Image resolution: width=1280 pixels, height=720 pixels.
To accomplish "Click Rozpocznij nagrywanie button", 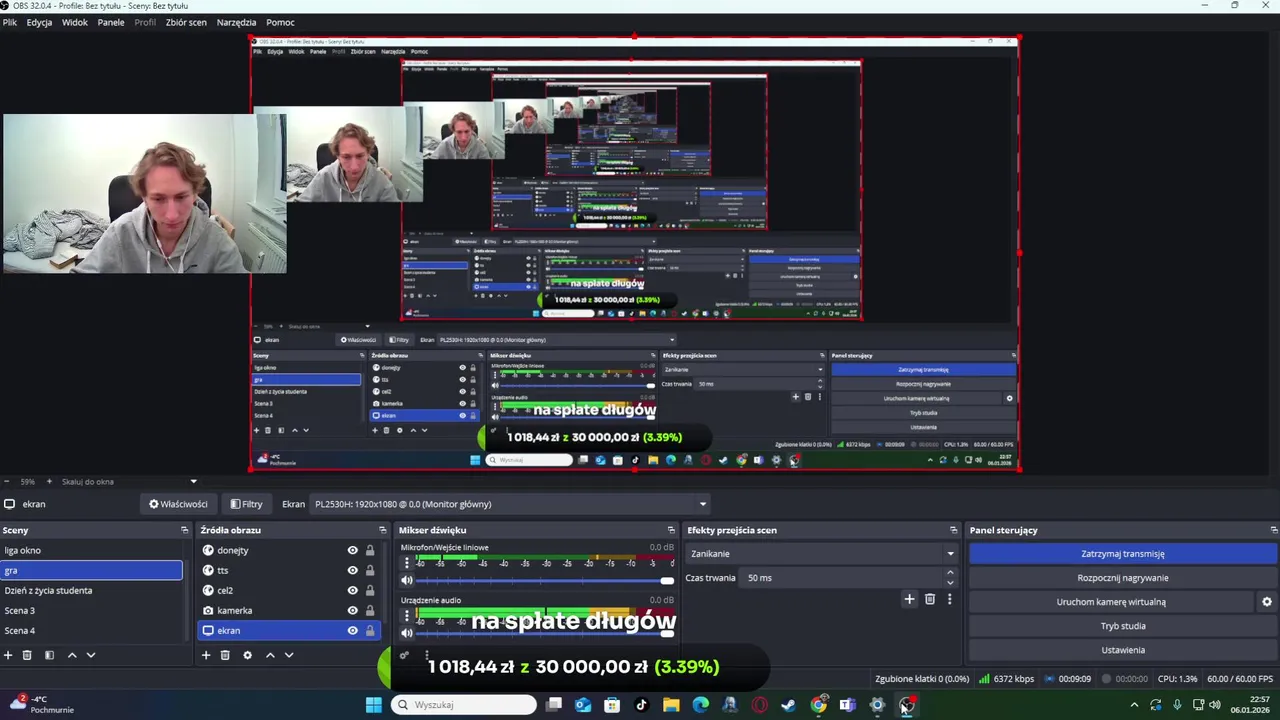I will tap(1123, 578).
